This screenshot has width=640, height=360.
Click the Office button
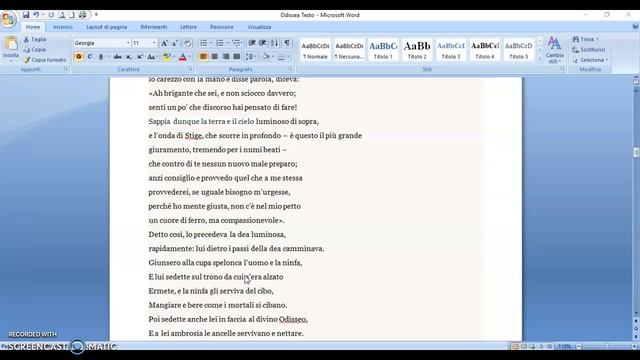point(8,19)
